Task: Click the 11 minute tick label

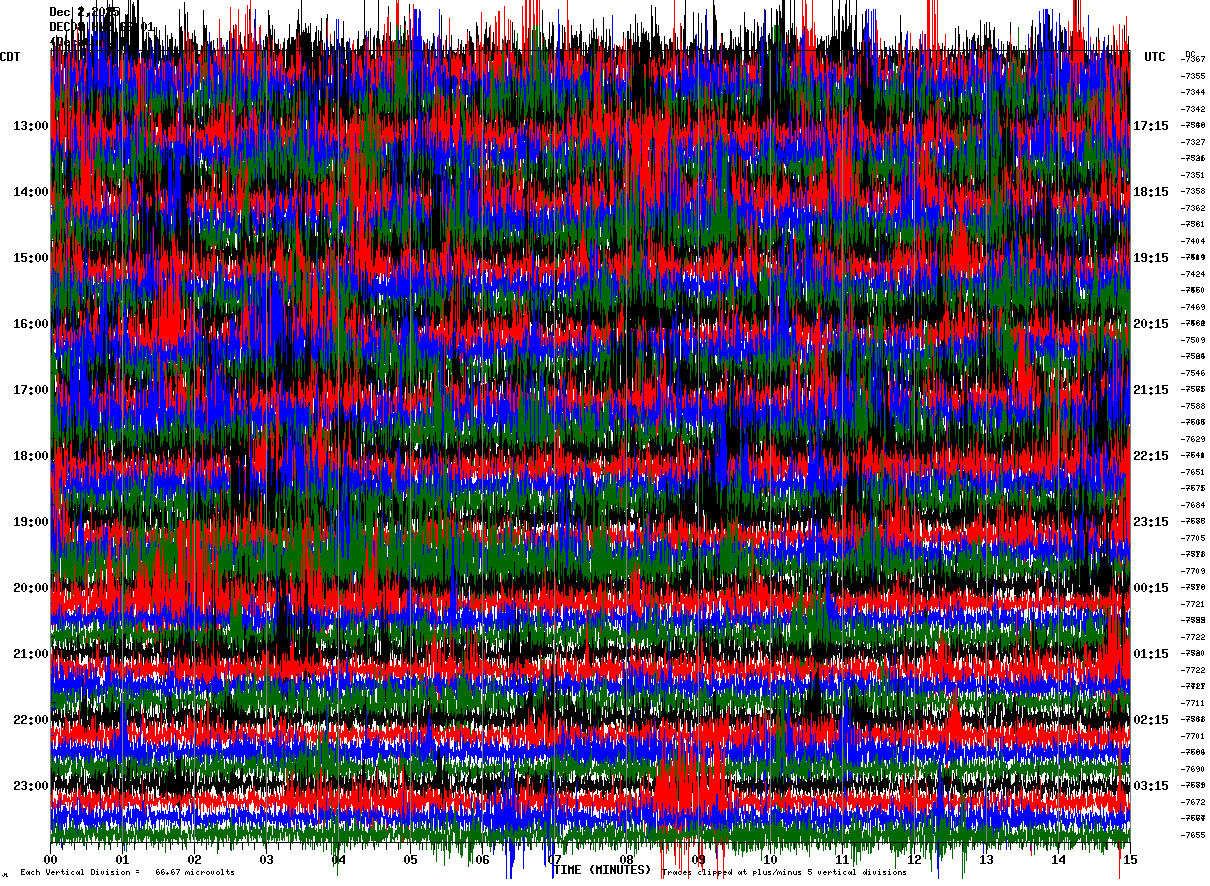Action: pyautogui.click(x=843, y=859)
